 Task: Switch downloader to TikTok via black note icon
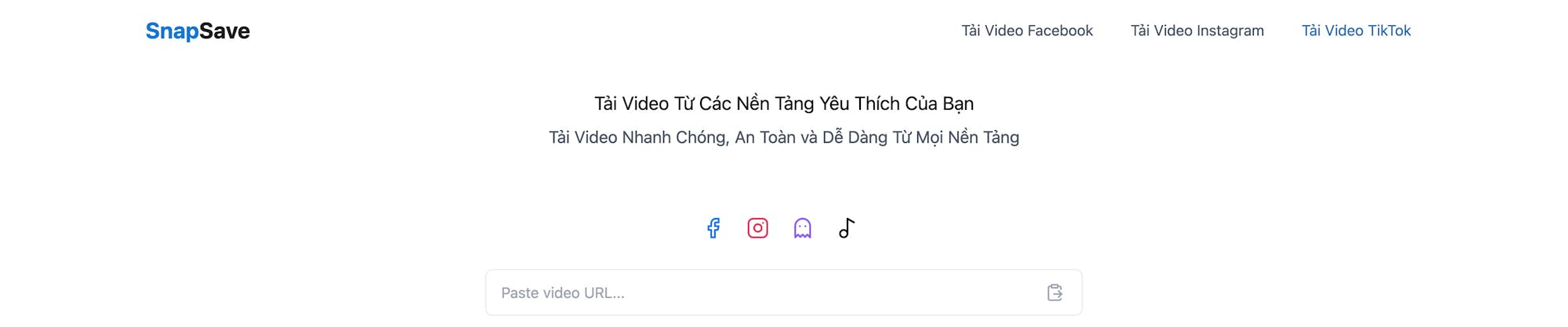point(847,228)
